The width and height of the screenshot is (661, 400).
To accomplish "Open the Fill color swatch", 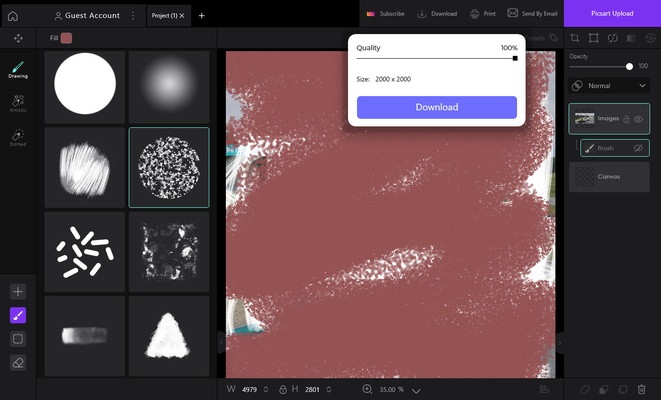I will pos(66,38).
